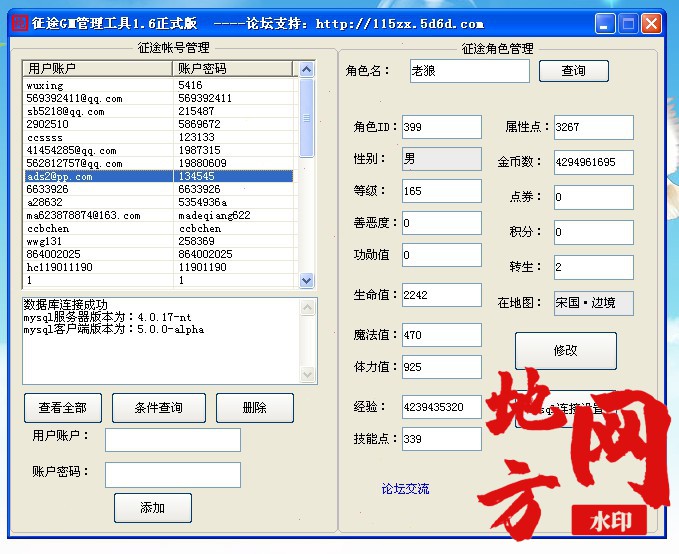This screenshot has width=679, height=554.
Task: Click the 性别 field showing 男
Action: [x=442, y=159]
